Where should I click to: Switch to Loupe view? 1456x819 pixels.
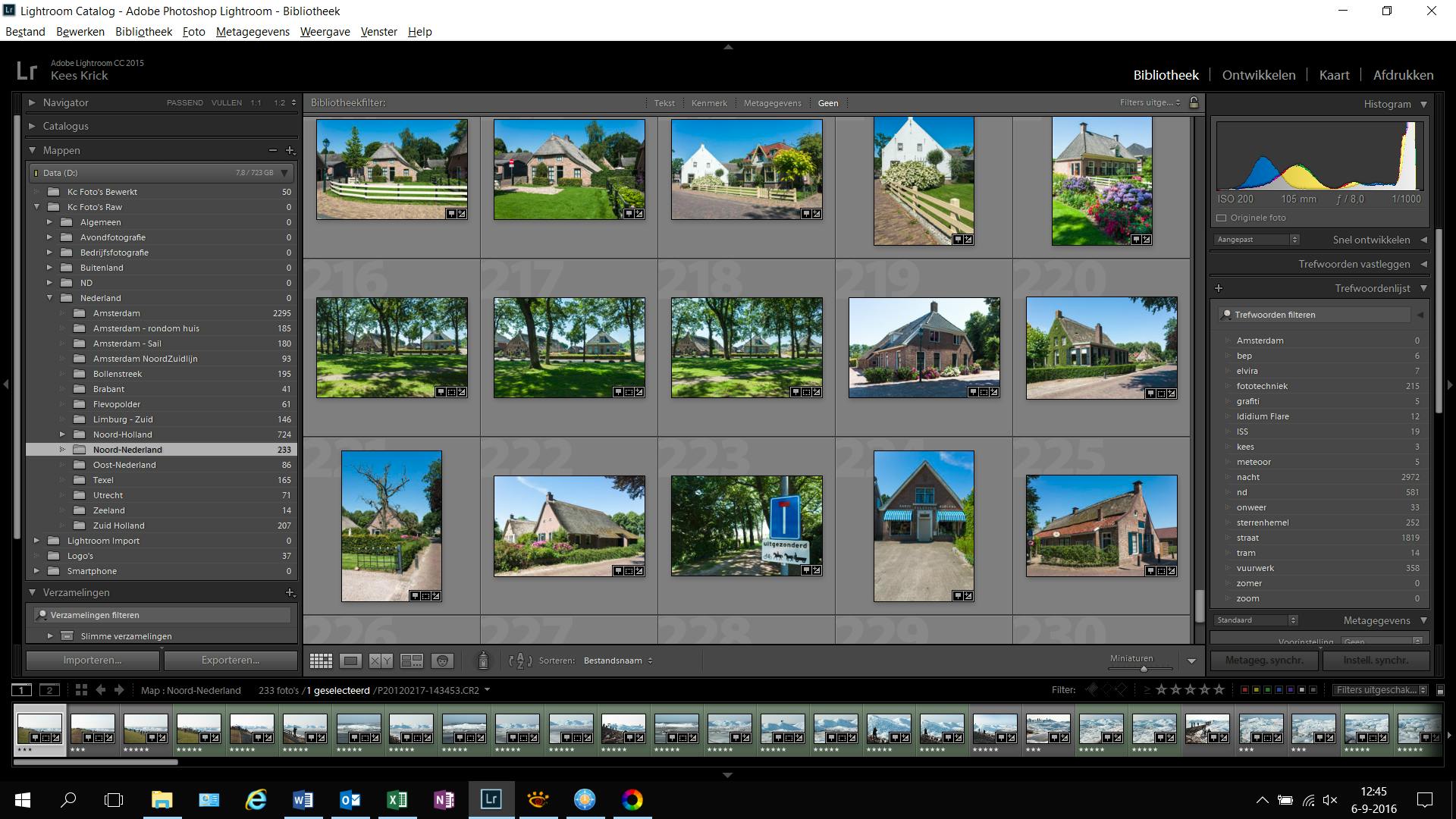(350, 661)
